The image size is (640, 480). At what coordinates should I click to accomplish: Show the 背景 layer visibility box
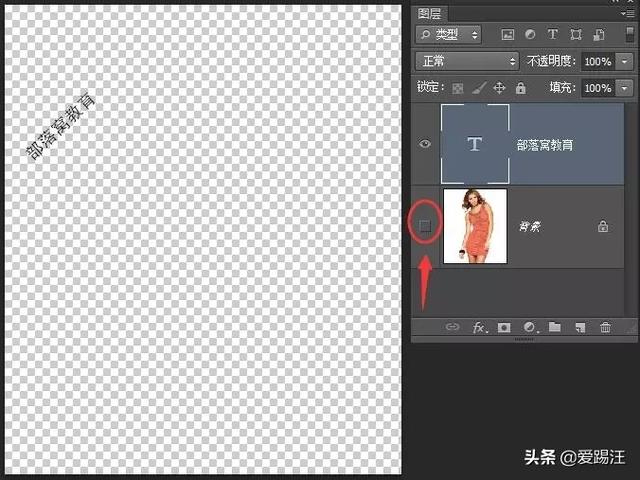click(425, 226)
